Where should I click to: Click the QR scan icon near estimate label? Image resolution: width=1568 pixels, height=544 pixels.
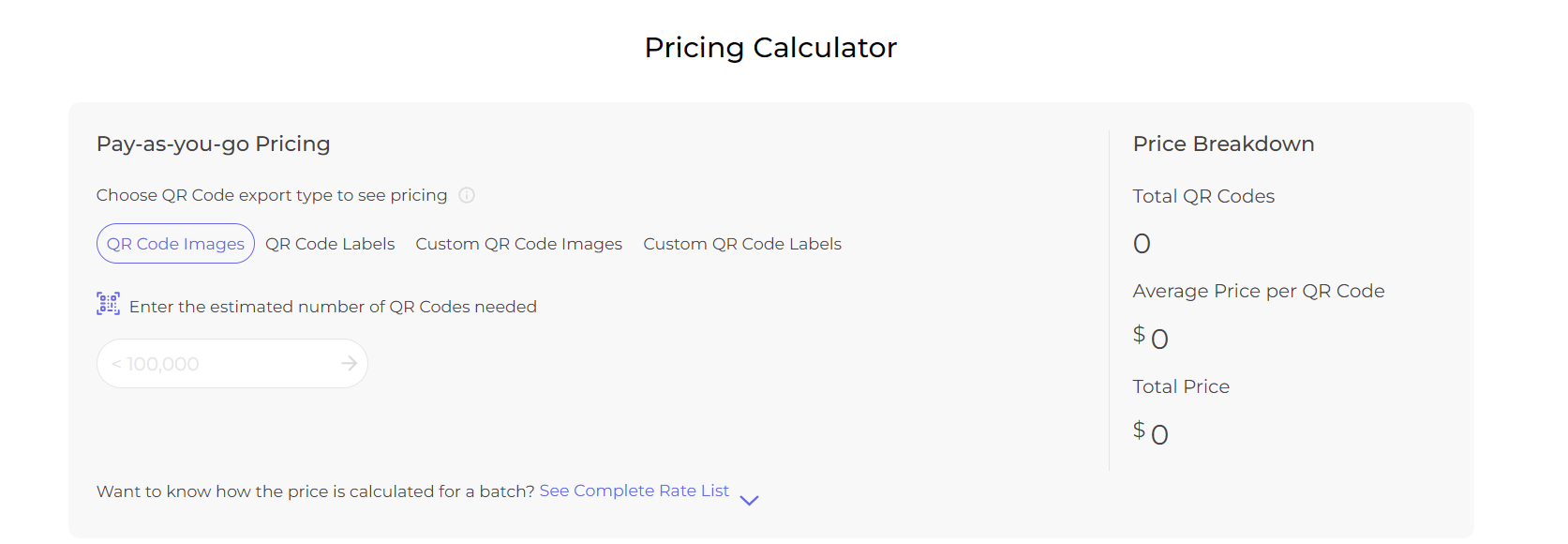108,304
